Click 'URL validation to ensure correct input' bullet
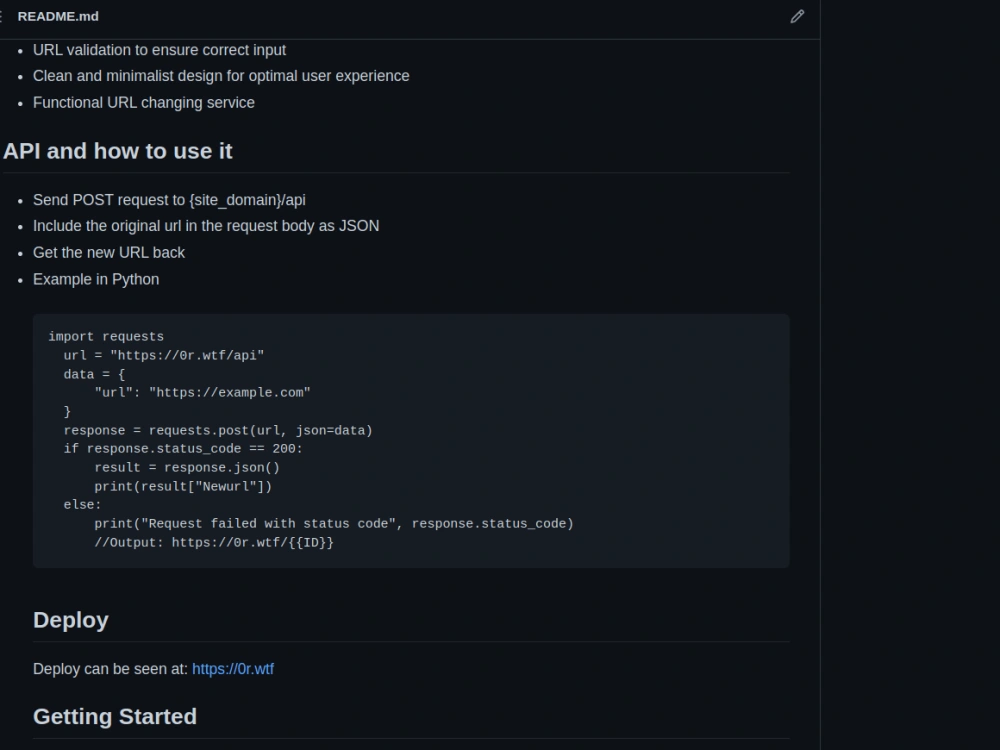Screen dimensions: 1000x750 (x=159, y=50)
